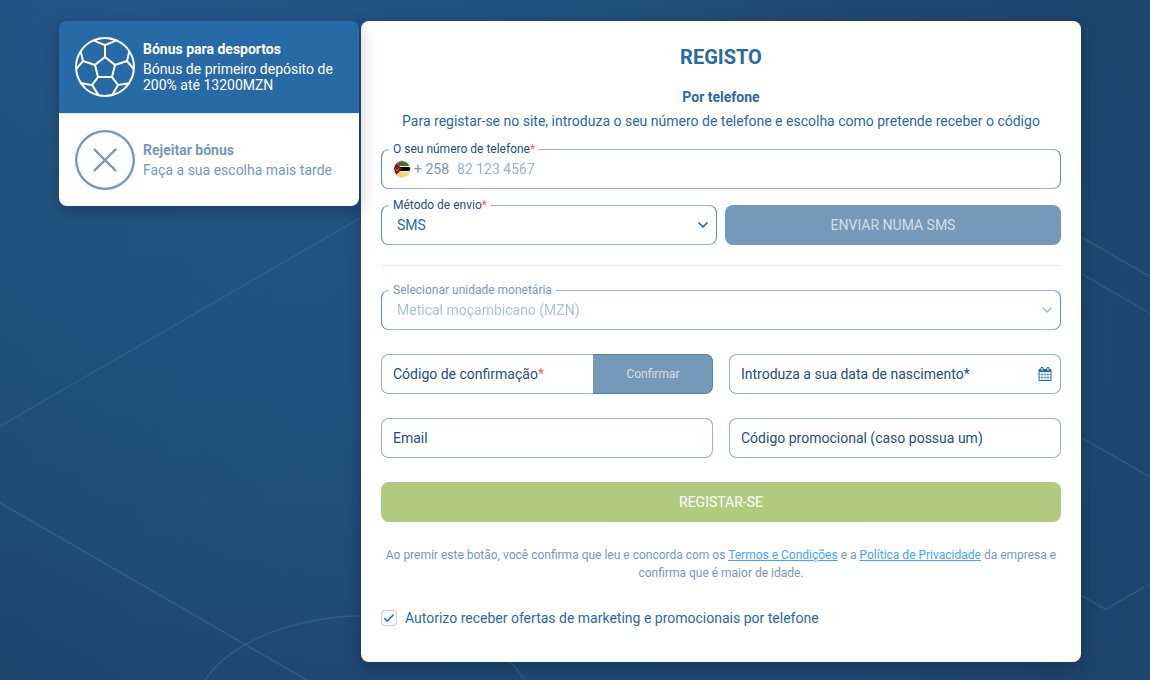This screenshot has height=680, width=1150.
Task: Focus the data de nascimento field
Action: [895, 374]
